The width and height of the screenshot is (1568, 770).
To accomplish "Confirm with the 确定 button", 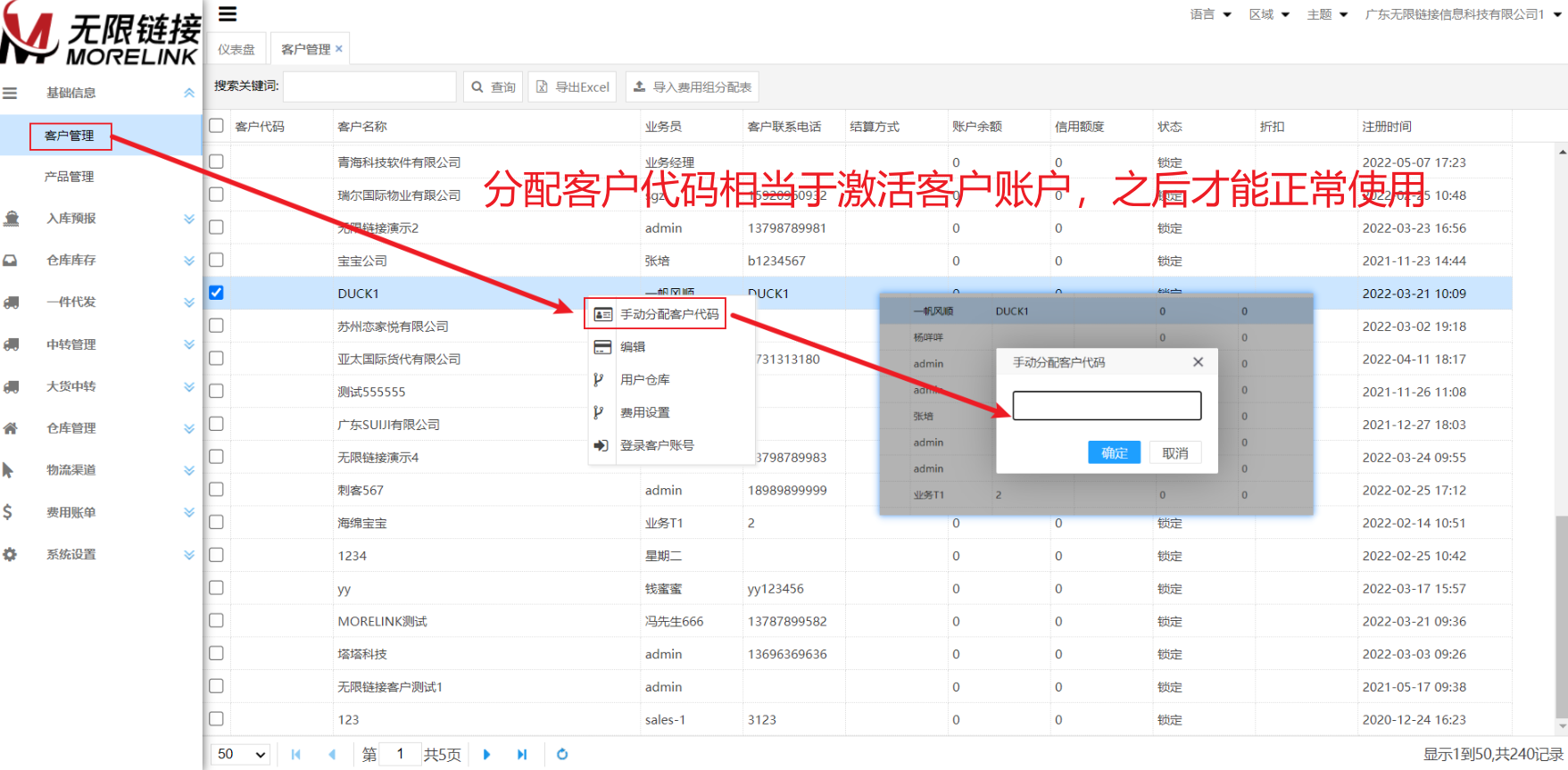I will point(1114,452).
